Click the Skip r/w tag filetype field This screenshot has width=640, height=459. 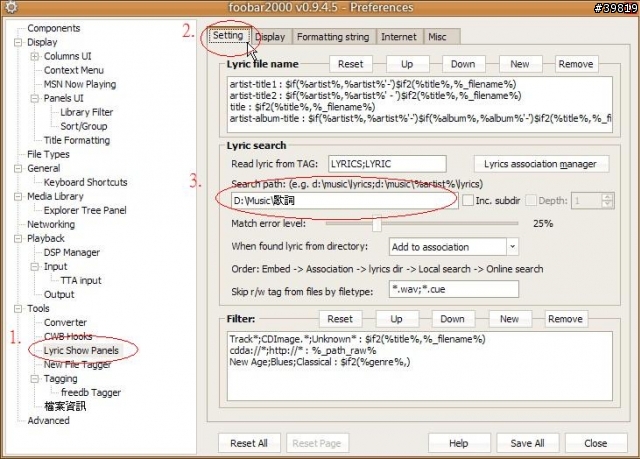(453, 289)
